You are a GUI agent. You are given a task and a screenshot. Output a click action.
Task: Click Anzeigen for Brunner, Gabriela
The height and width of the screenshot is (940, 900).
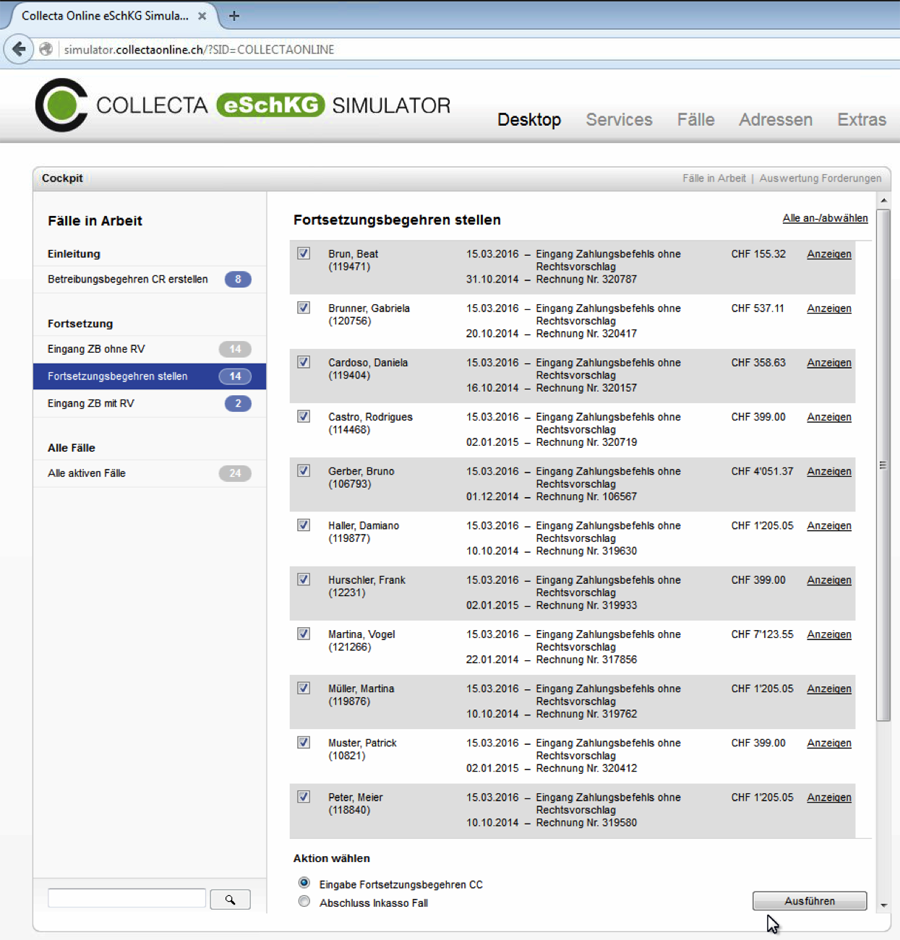click(x=829, y=308)
